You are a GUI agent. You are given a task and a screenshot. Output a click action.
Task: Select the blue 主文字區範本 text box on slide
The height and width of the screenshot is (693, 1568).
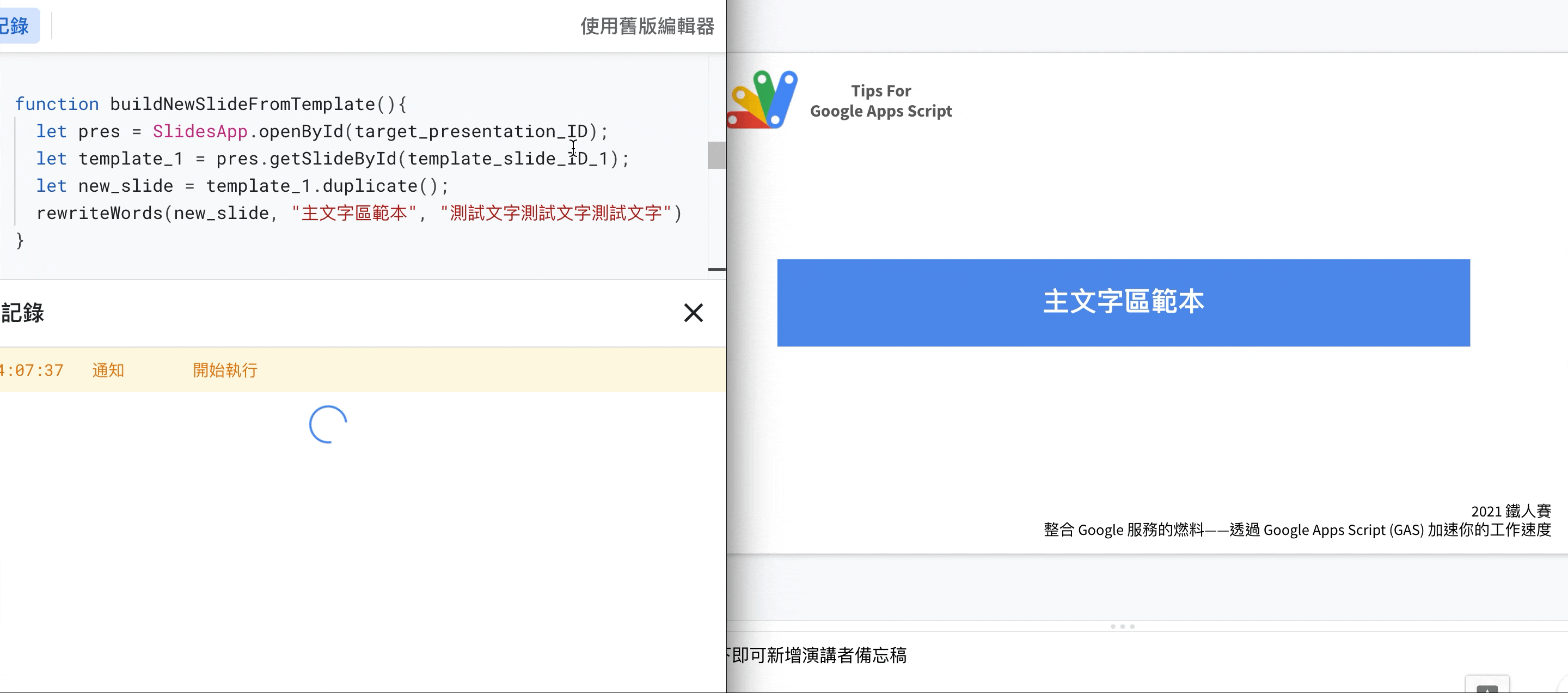[1123, 303]
